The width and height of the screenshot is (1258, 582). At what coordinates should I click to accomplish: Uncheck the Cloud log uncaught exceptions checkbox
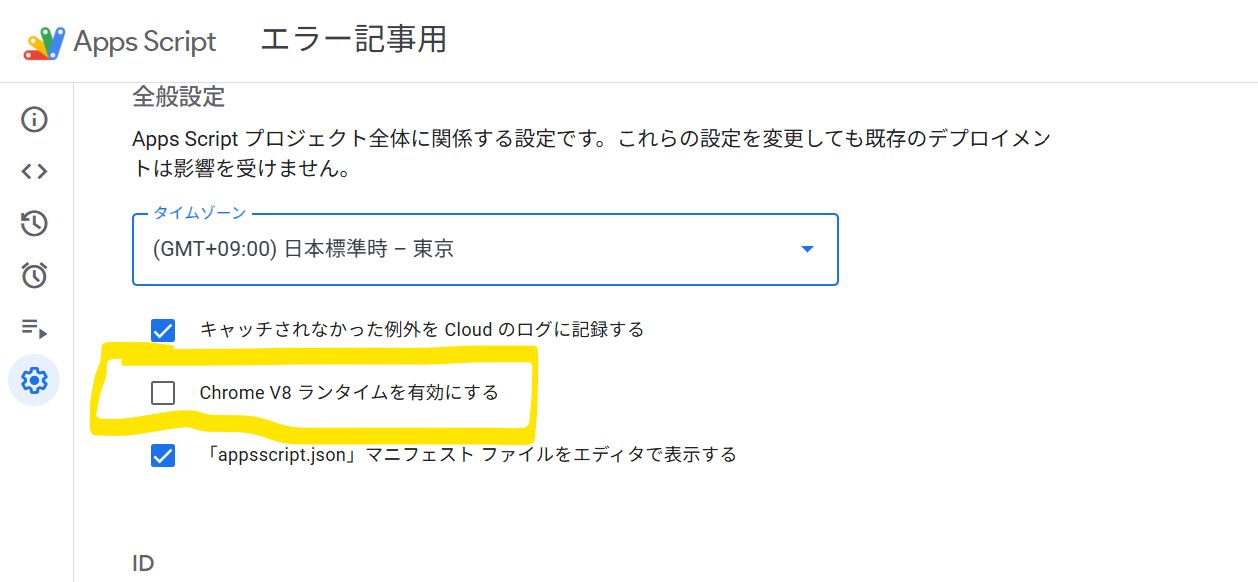pyautogui.click(x=162, y=330)
